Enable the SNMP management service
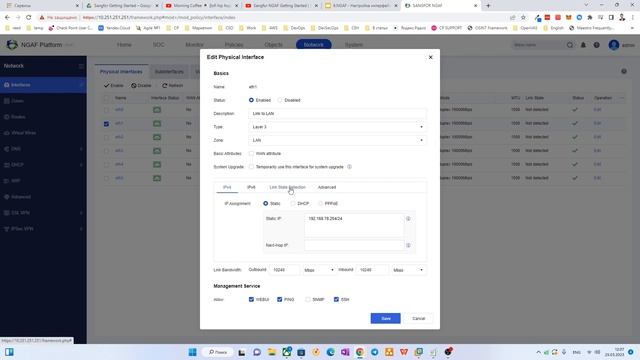This screenshot has width=640, height=360. 308,299
